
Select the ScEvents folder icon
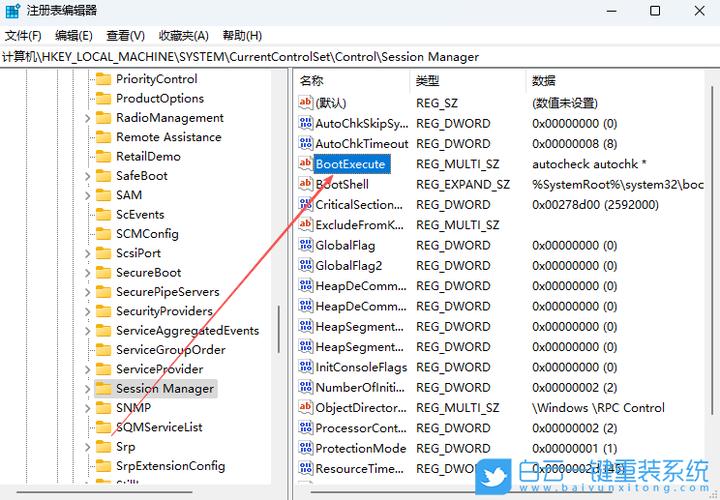tap(103, 214)
